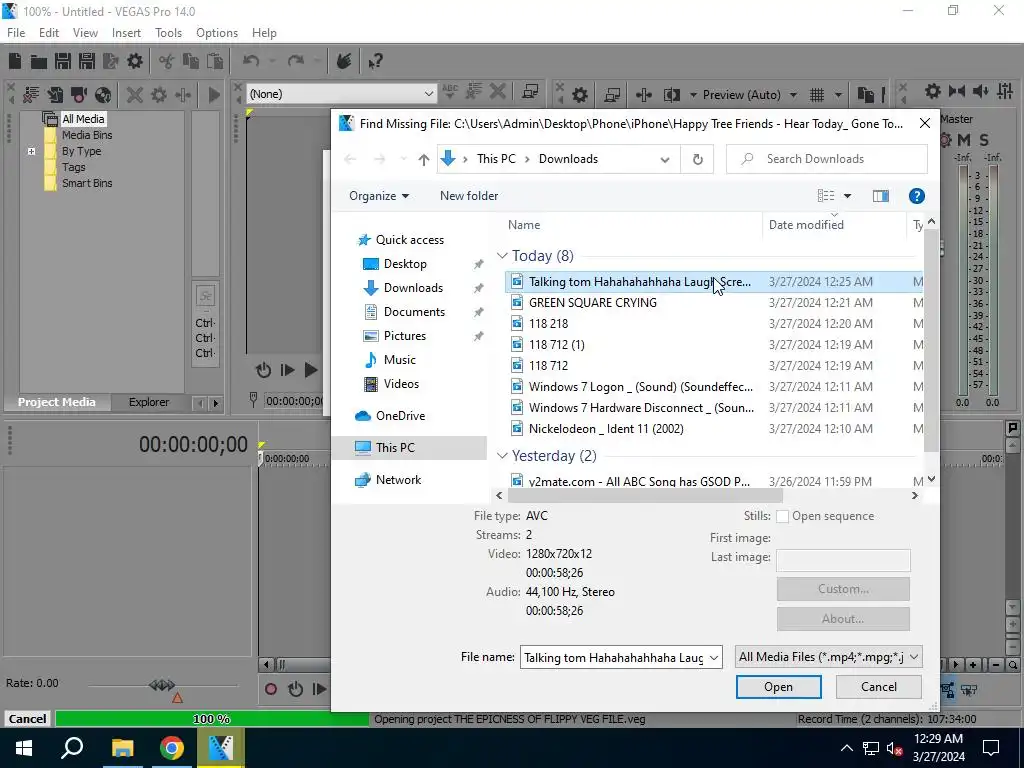Collapse the Today (8) group
The width and height of the screenshot is (1024, 768).
(x=502, y=256)
